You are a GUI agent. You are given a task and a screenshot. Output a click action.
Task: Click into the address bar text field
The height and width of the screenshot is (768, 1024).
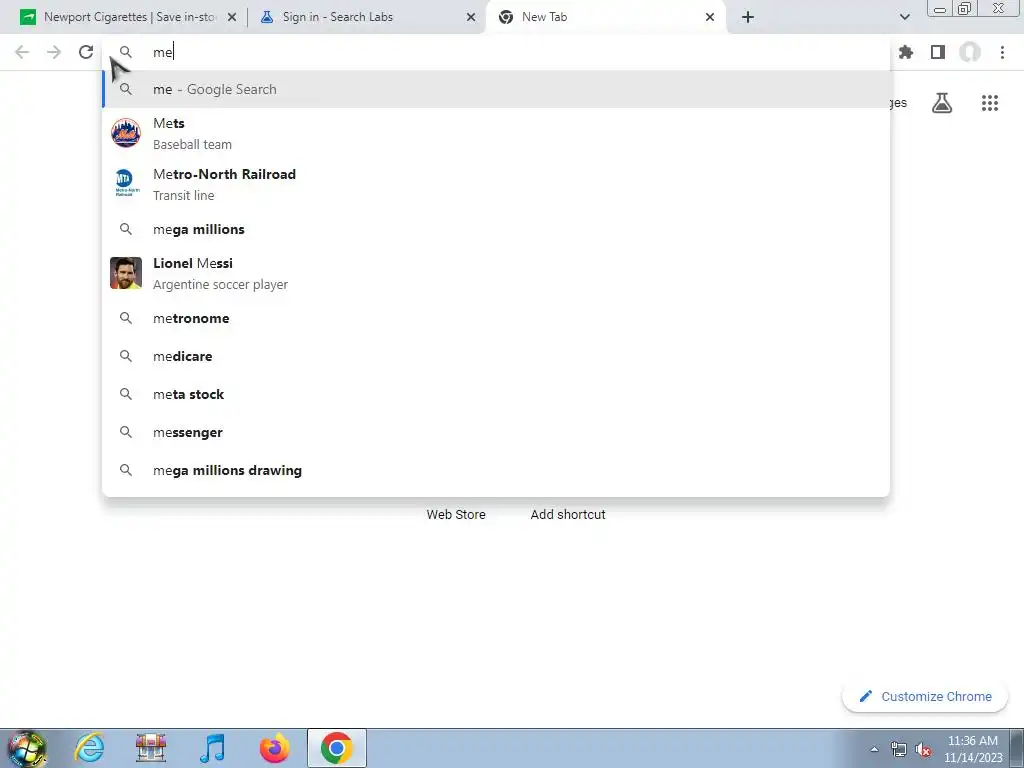pyautogui.click(x=496, y=52)
